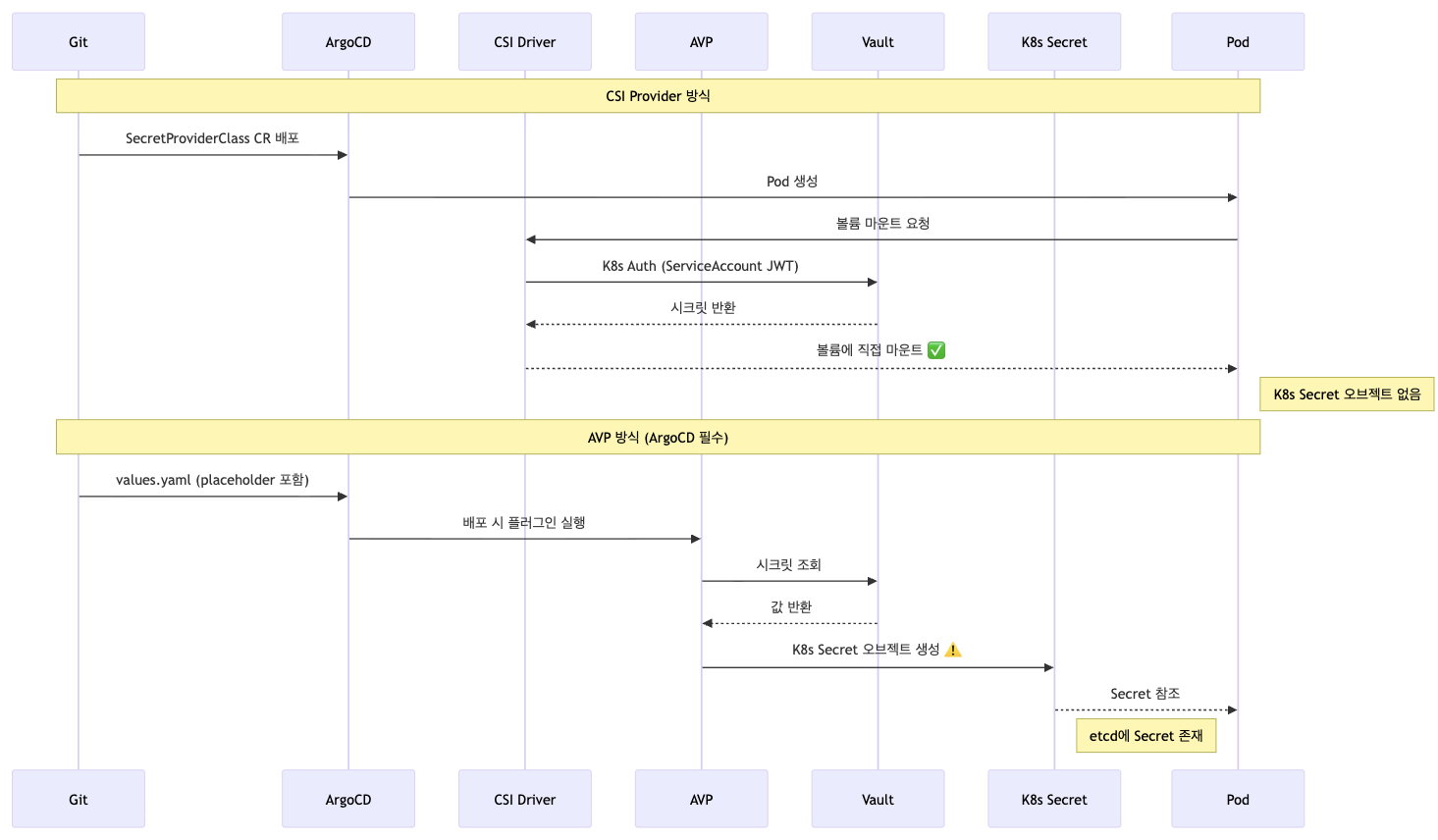Viewport: 1438px width, 840px height.
Task: Click the 'K8s Secret 오브젝트 생성' message text
Action: coord(866,650)
